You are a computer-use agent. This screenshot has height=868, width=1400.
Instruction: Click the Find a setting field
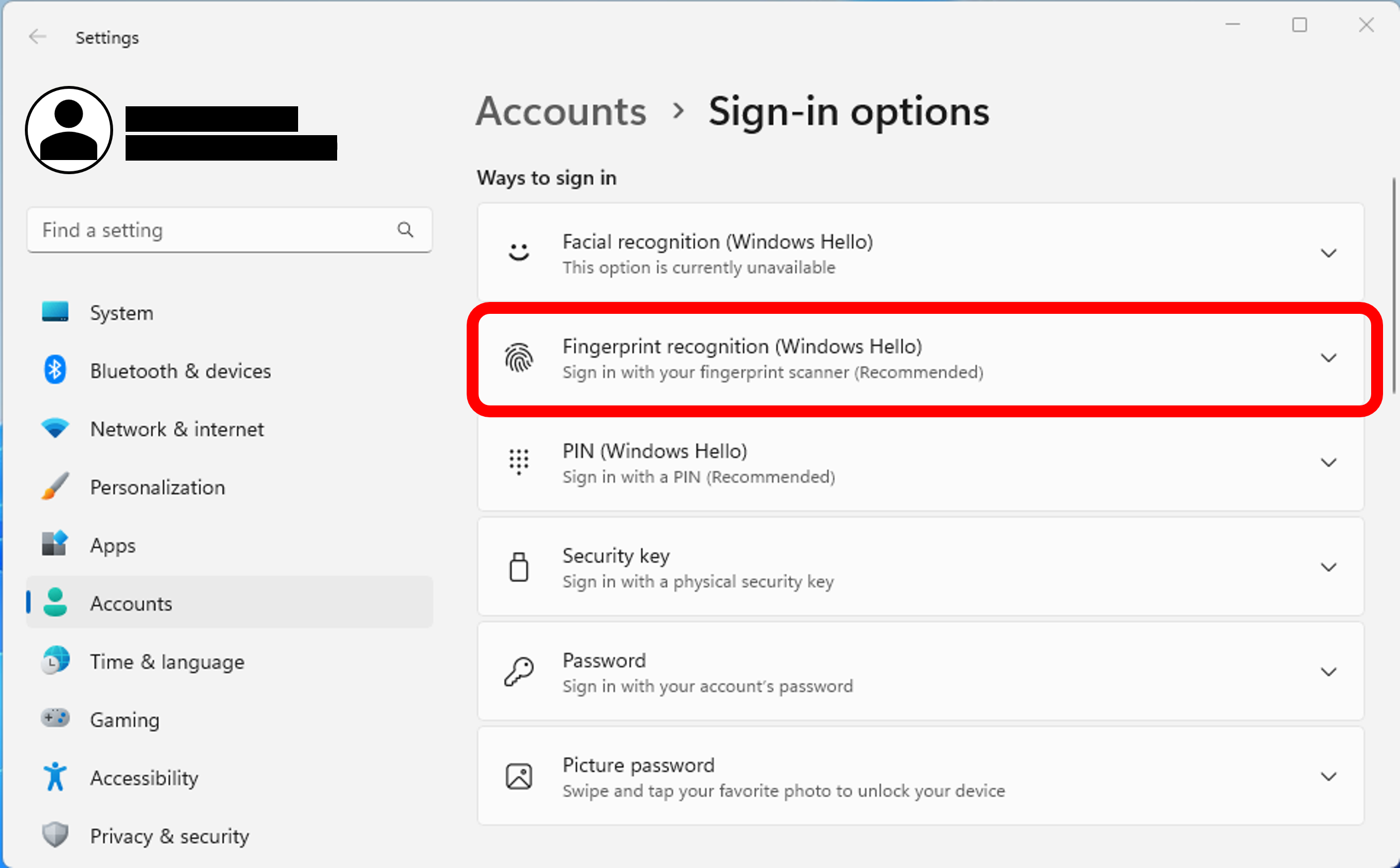click(213, 230)
